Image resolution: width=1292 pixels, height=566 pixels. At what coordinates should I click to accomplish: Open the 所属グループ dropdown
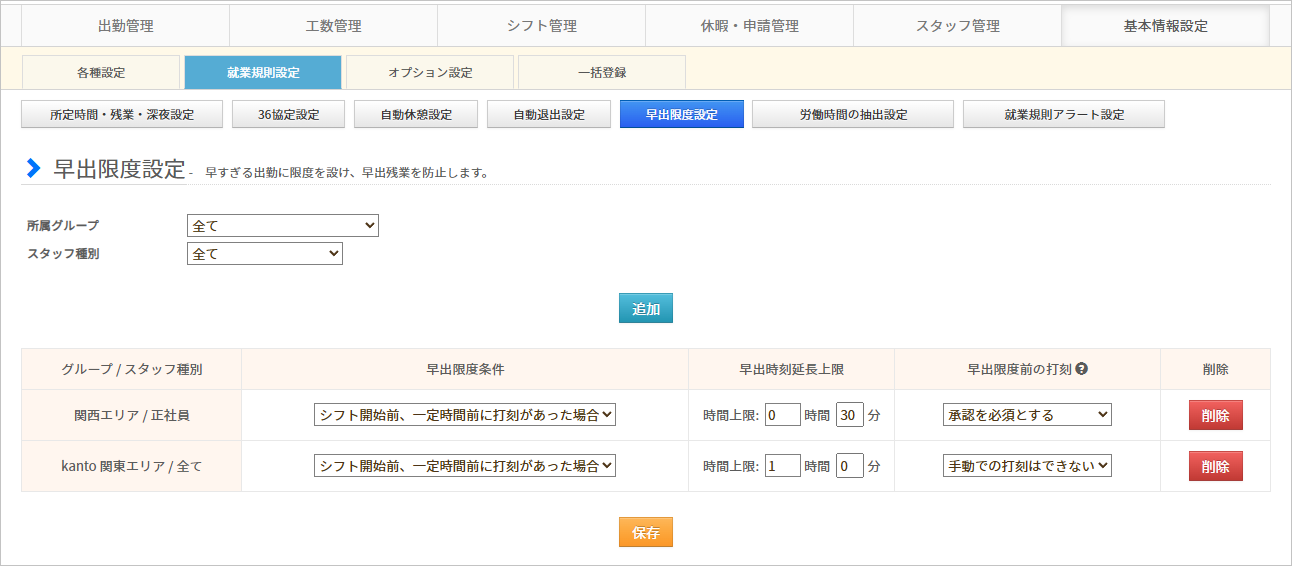tap(282, 226)
